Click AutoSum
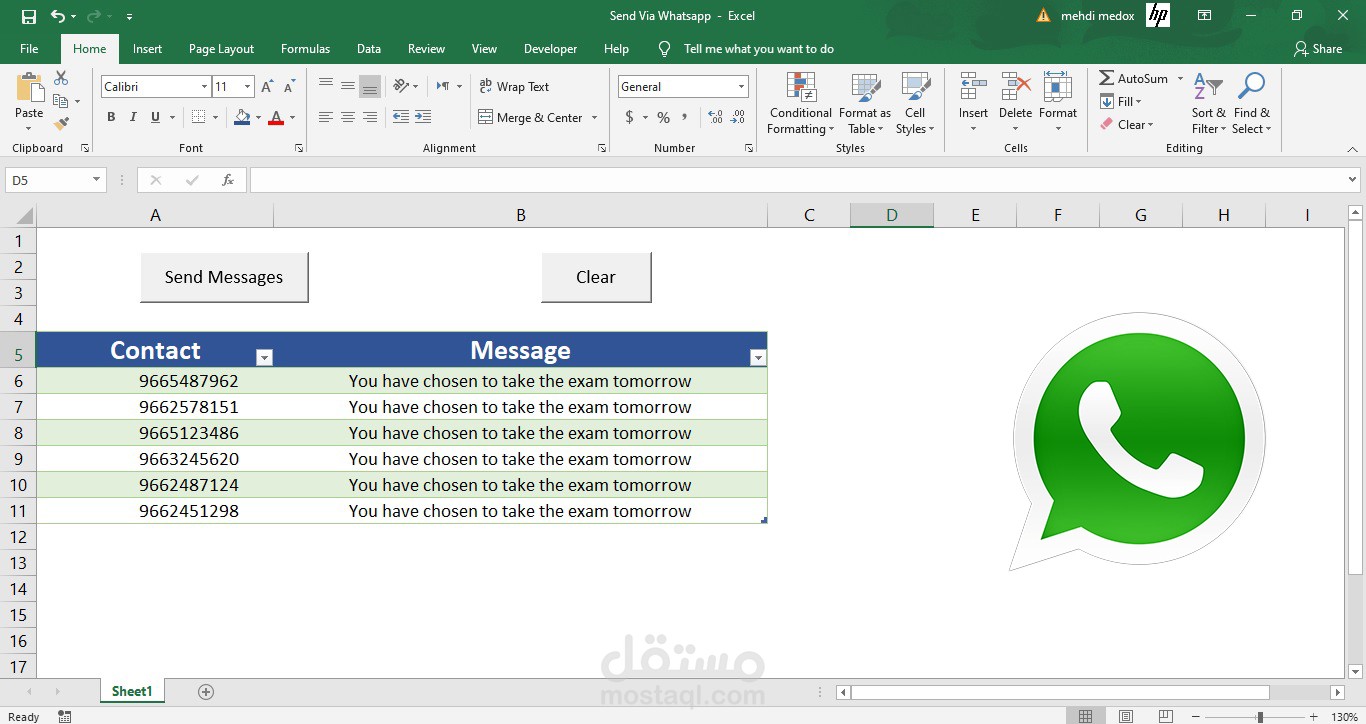 [x=1134, y=78]
